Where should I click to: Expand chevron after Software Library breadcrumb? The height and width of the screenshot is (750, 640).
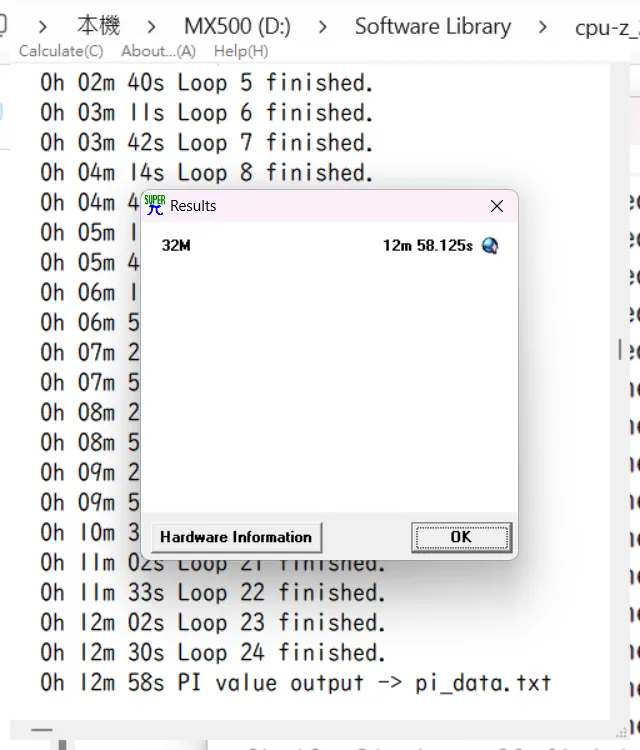coord(542,27)
